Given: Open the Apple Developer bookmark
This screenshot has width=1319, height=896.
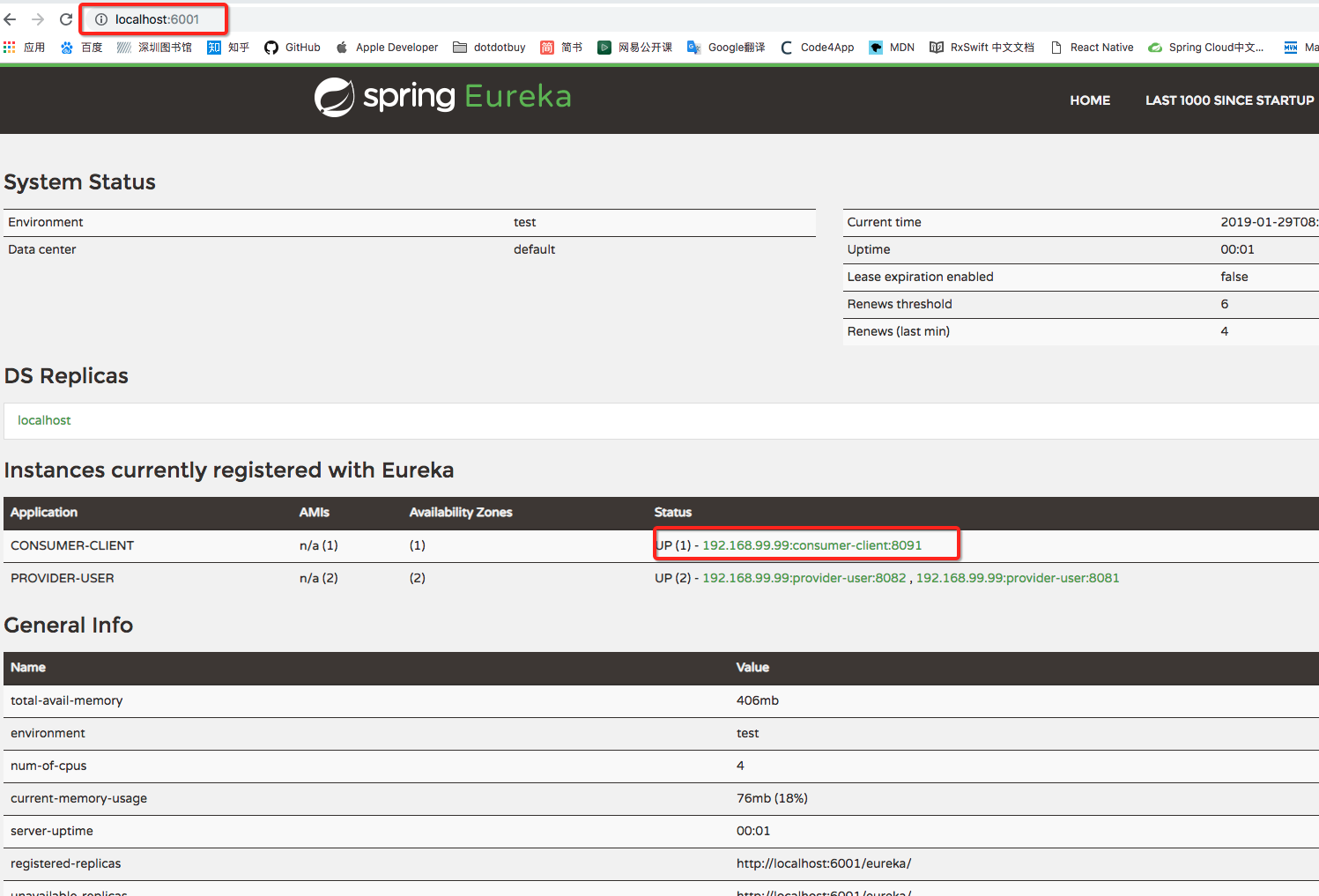Looking at the screenshot, I should 387,48.
